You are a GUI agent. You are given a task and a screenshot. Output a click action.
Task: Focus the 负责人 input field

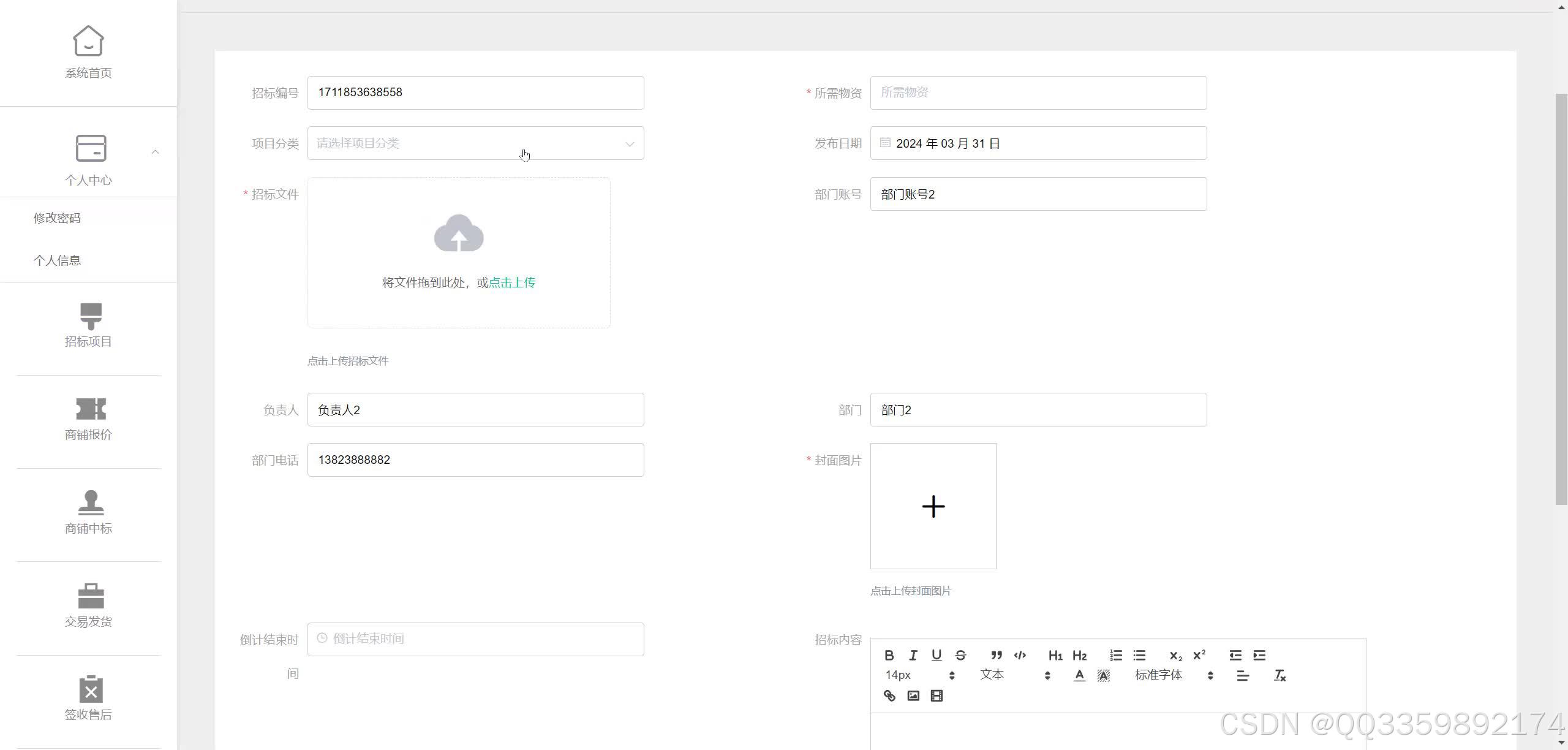click(x=475, y=410)
